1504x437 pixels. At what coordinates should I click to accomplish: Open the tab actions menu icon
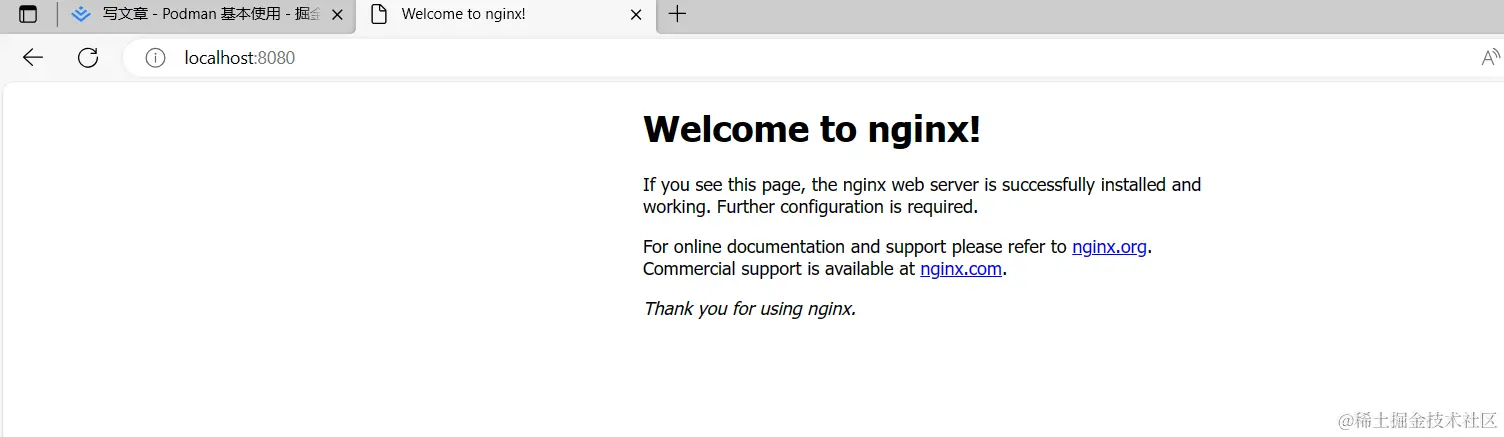point(28,15)
